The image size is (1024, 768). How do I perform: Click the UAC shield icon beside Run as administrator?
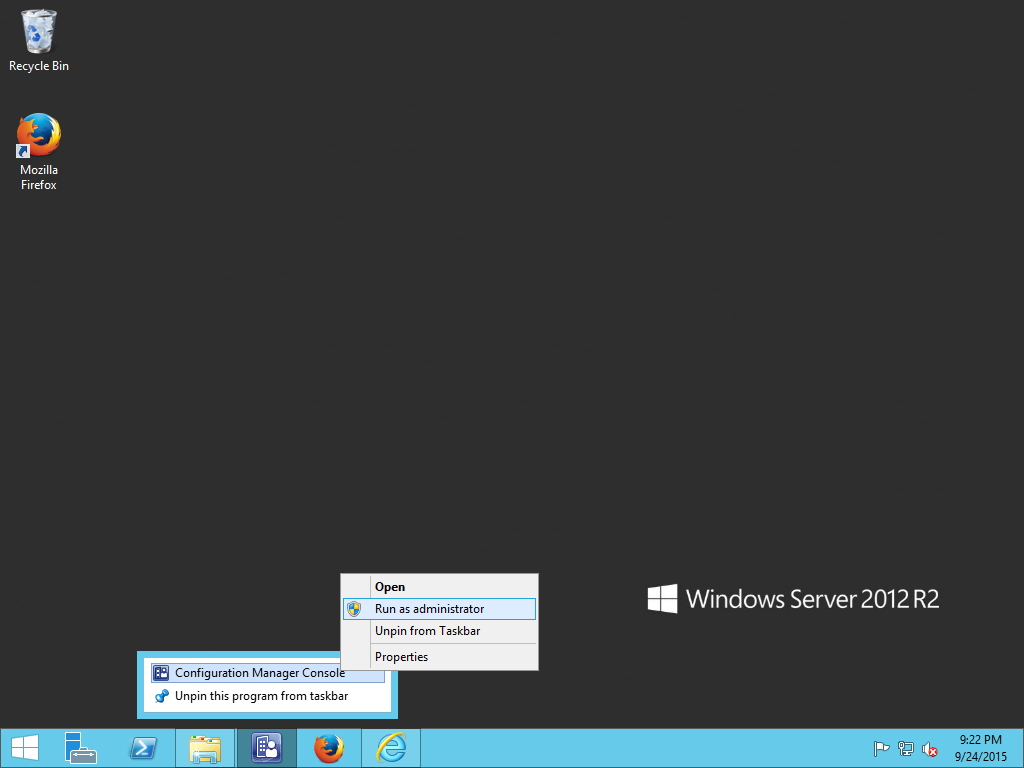tap(354, 609)
